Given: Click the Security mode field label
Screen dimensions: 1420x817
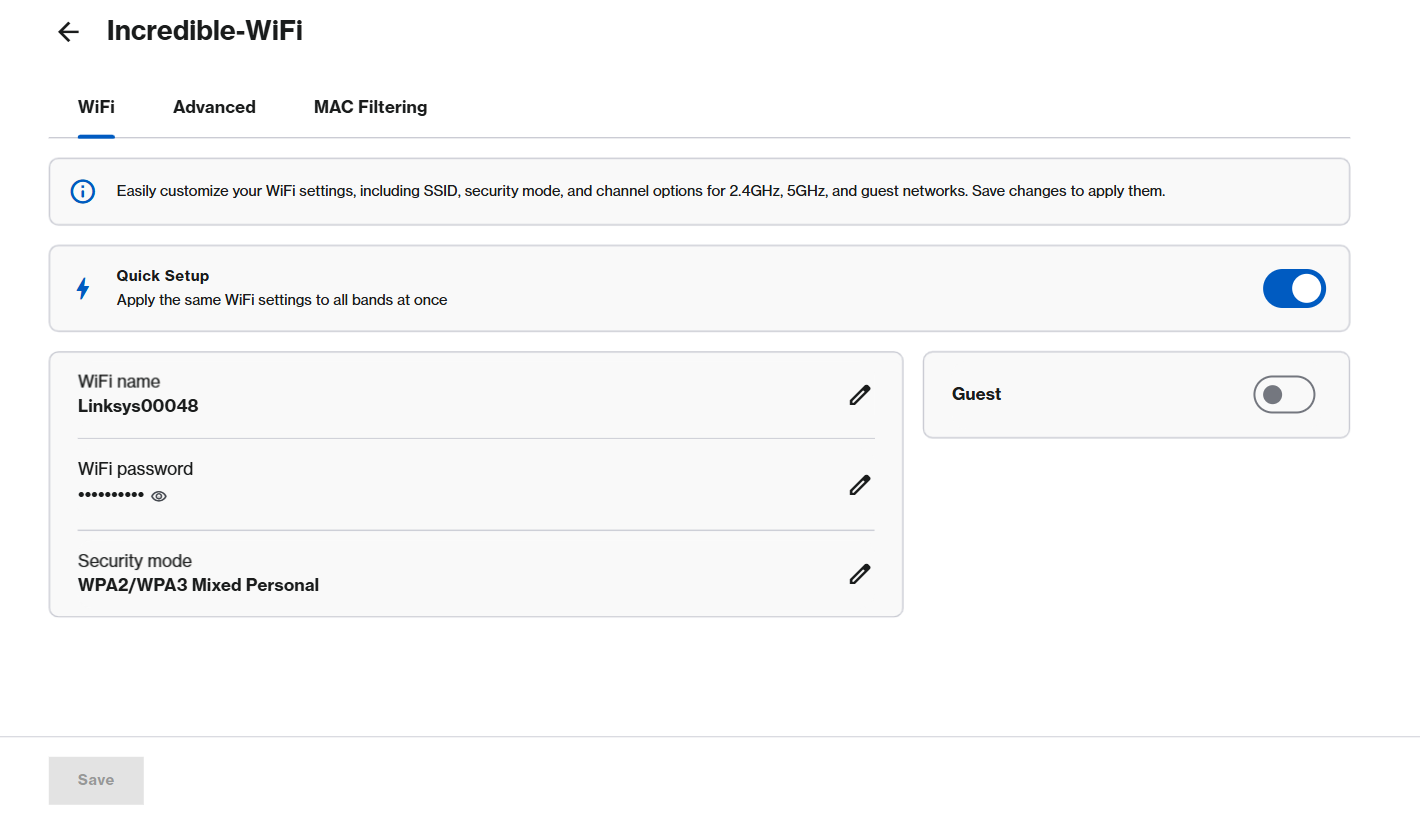Looking at the screenshot, I should (x=135, y=561).
